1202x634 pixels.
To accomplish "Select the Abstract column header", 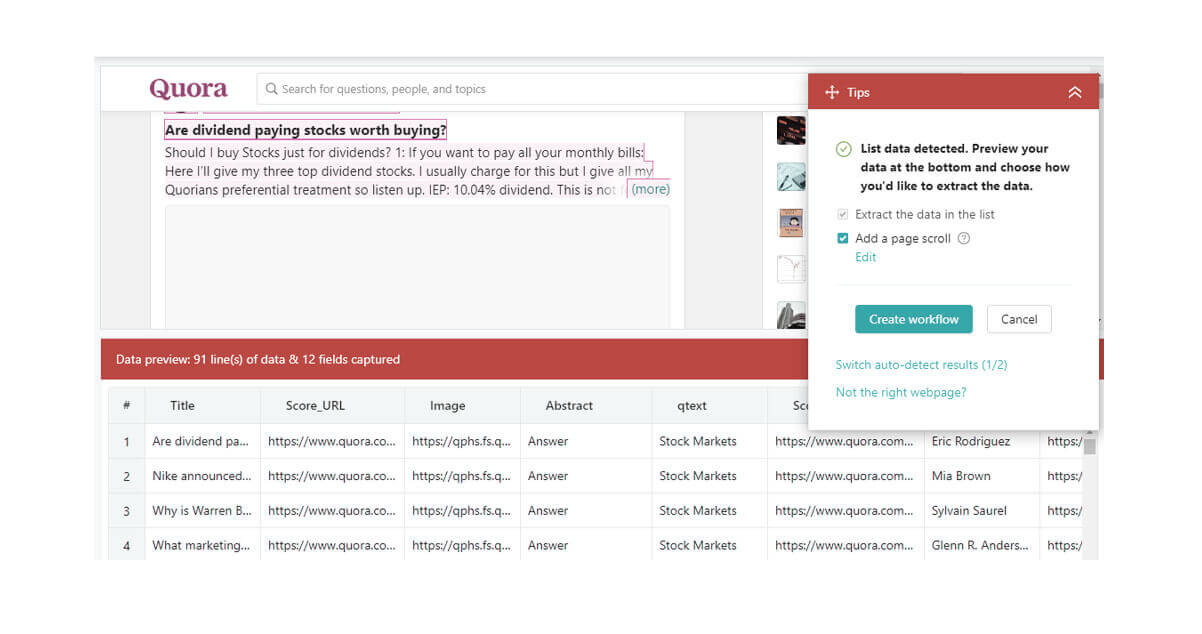I will point(569,405).
